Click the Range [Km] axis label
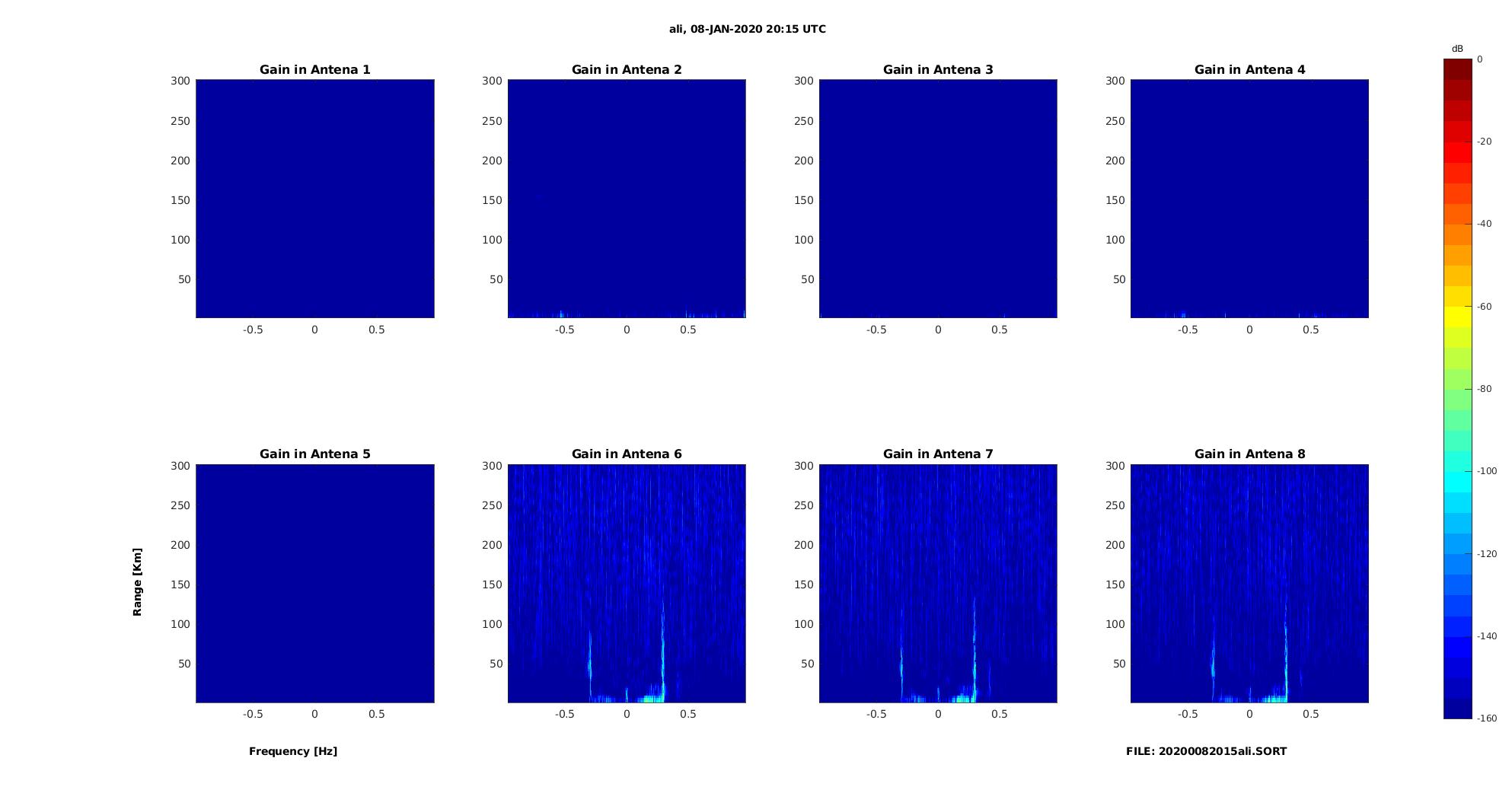 137,581
